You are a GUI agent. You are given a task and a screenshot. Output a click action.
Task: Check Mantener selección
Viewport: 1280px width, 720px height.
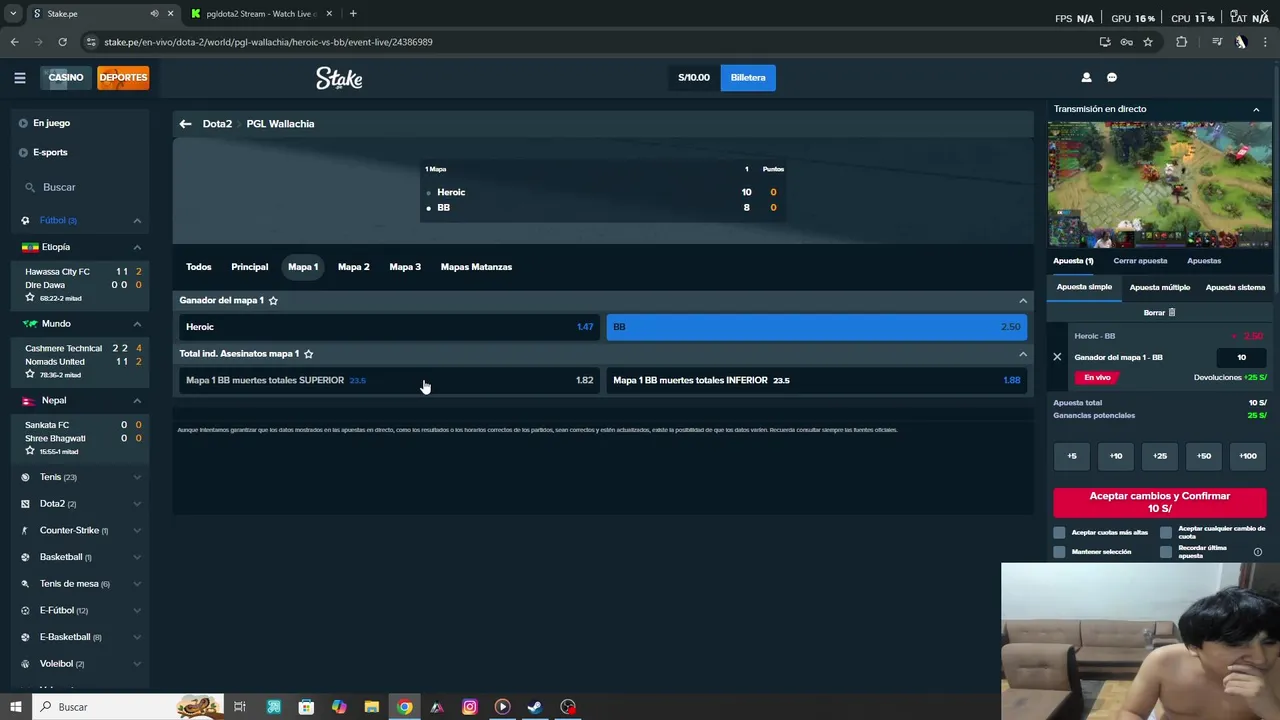1060,552
